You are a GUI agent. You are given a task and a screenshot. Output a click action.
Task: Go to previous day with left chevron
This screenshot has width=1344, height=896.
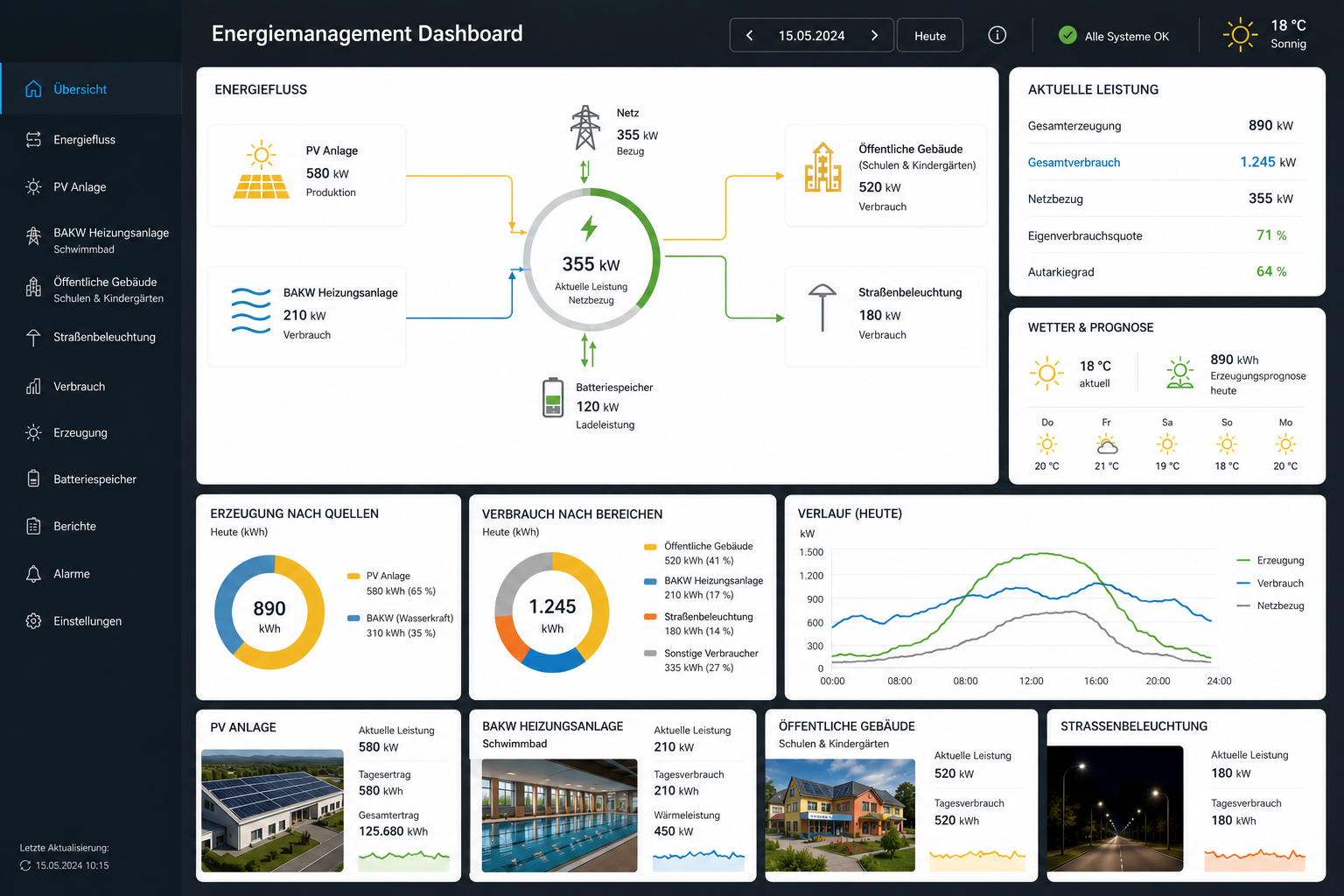coord(750,36)
